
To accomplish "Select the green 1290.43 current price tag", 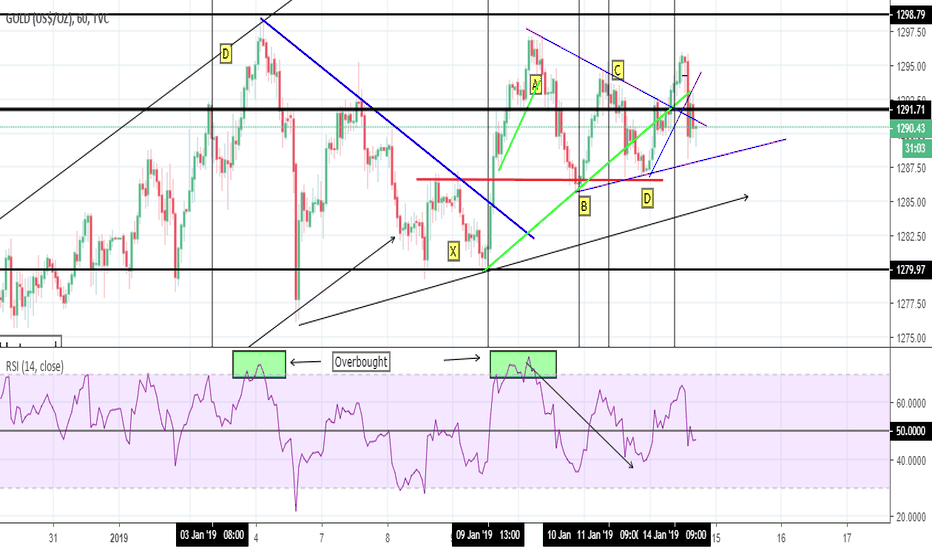I will pos(910,128).
